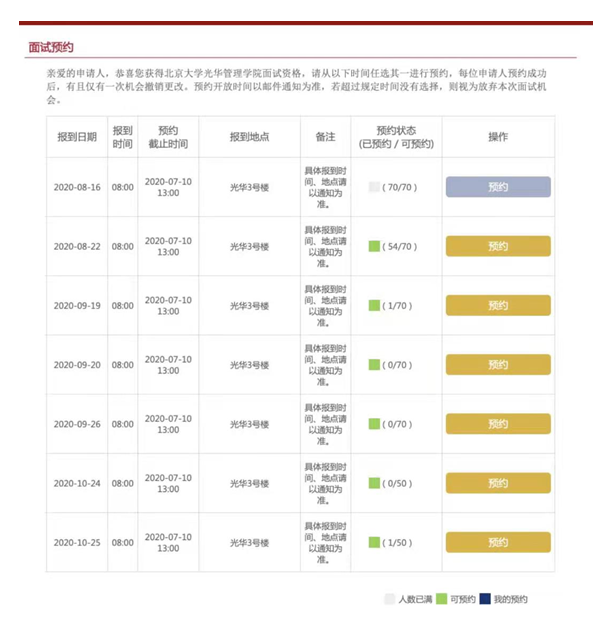Click 光华3号楼 location in 2020-10-24 row
605x623 pixels.
[249, 483]
